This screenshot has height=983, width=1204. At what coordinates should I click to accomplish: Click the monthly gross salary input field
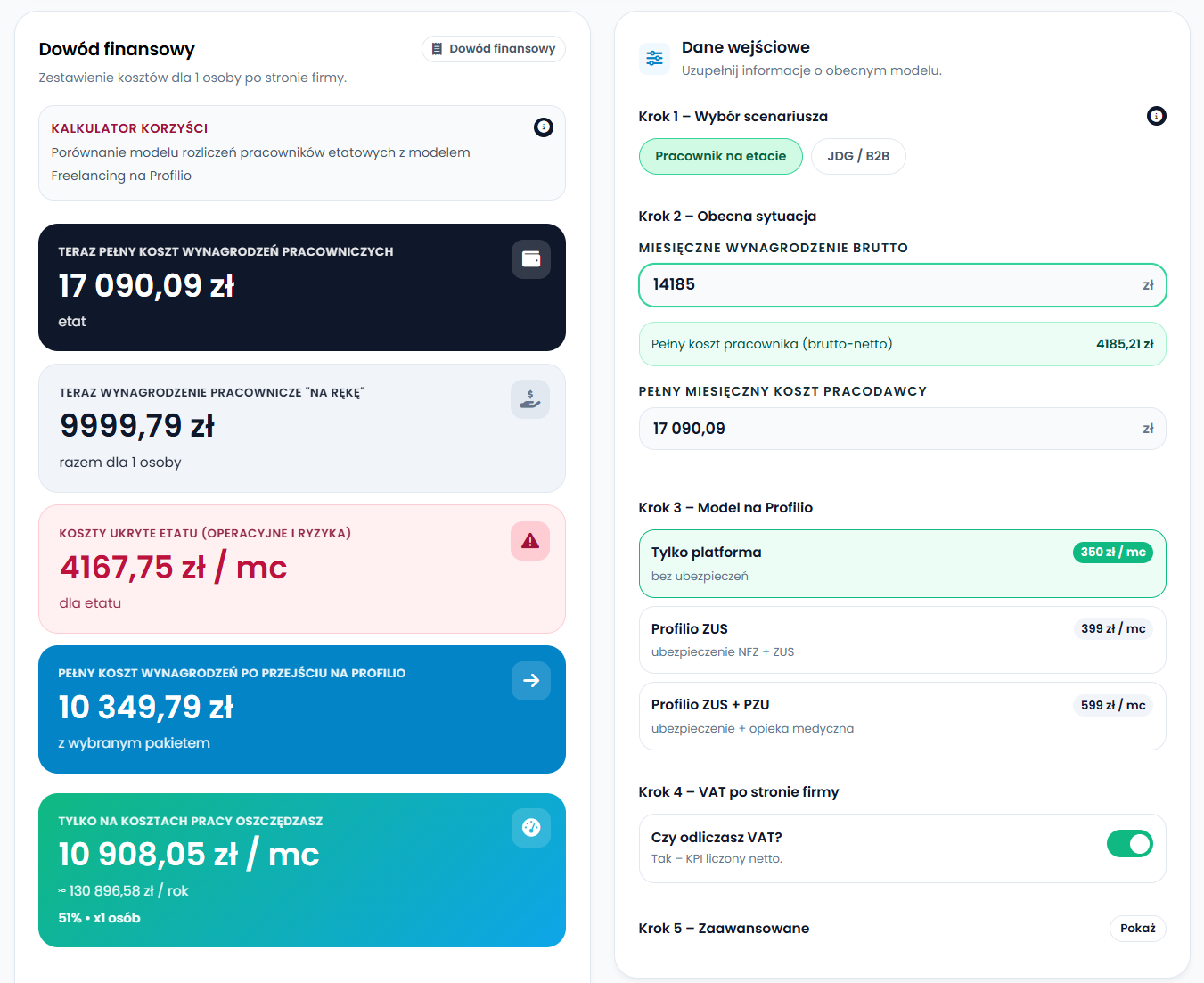point(891,285)
